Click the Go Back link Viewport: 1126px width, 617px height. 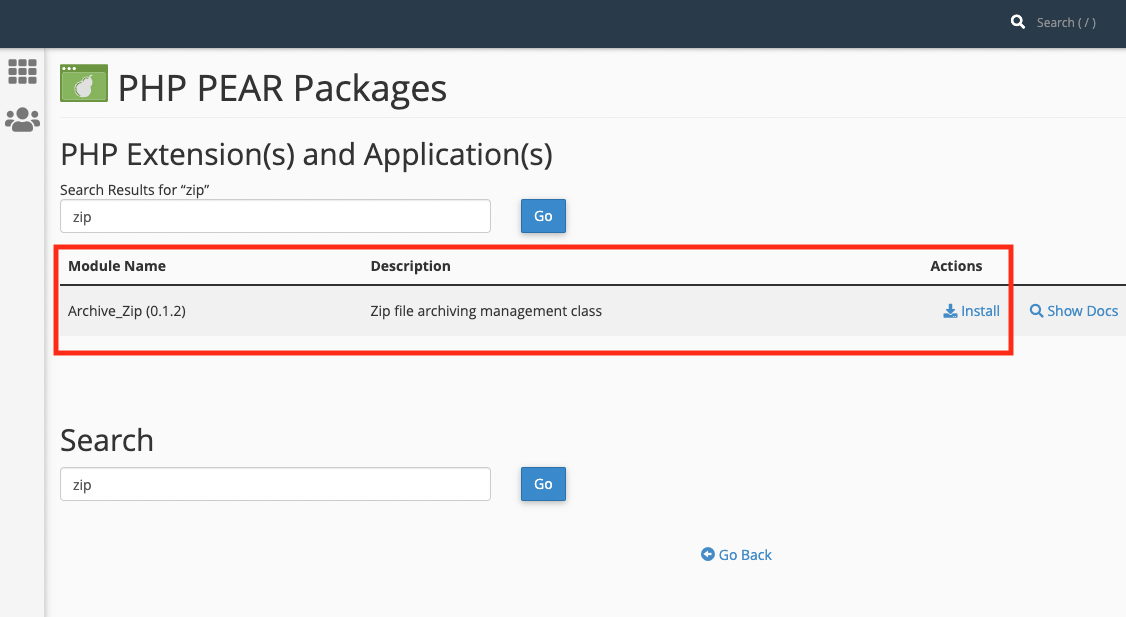tap(736, 555)
